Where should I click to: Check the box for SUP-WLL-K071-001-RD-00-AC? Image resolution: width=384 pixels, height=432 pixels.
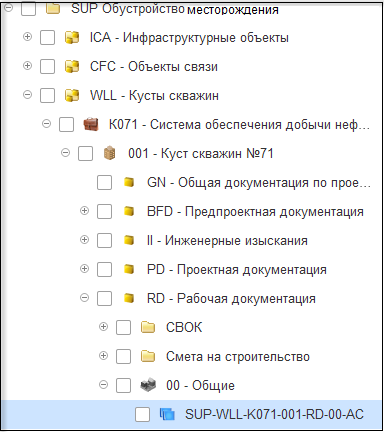(142, 414)
